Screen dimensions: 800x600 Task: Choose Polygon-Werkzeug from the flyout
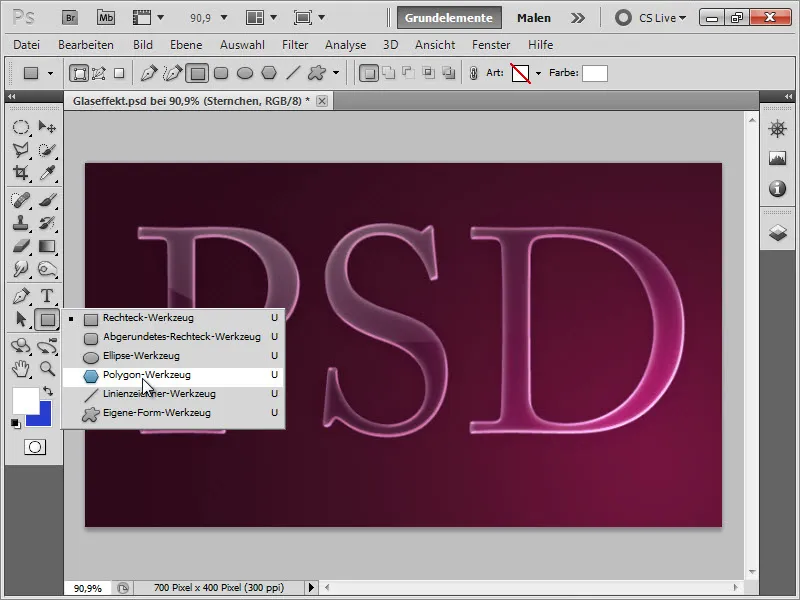[x=173, y=375]
